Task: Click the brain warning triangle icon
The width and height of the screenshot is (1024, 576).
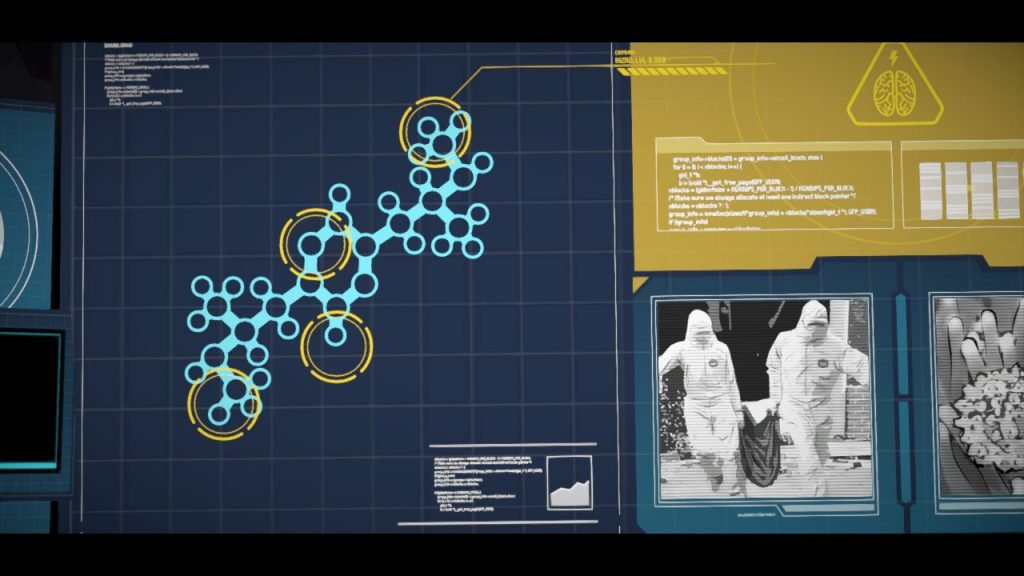Action: (893, 89)
